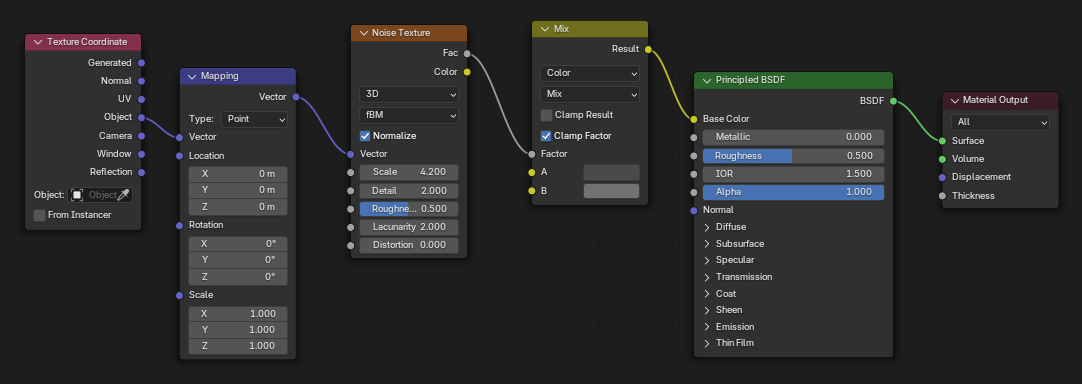The width and height of the screenshot is (1082, 384).
Task: Expand the Diffuse panel in Principled BSDF
Action: pos(707,227)
